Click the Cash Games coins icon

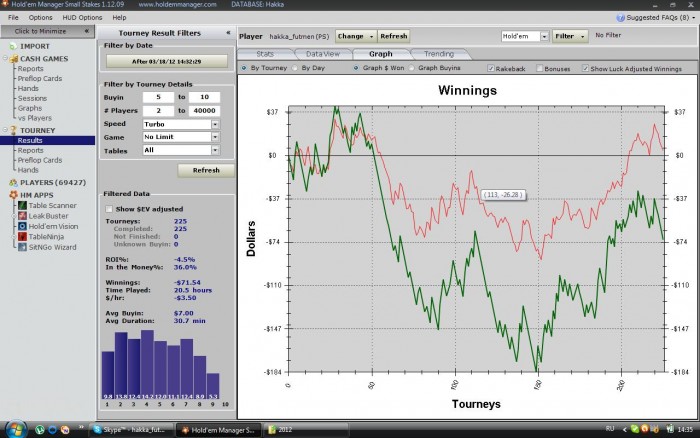13,58
